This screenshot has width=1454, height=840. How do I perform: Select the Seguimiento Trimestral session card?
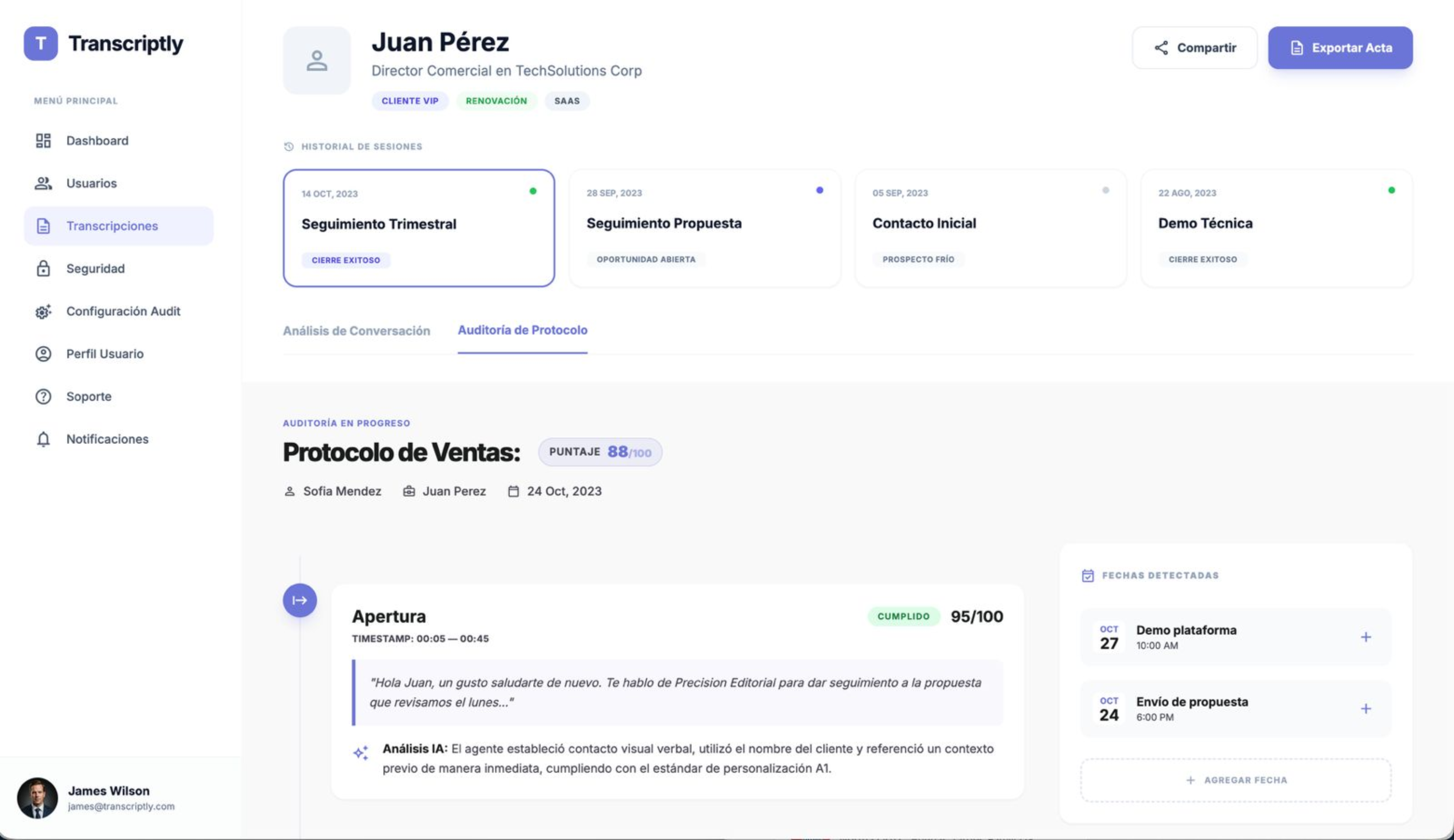[419, 228]
